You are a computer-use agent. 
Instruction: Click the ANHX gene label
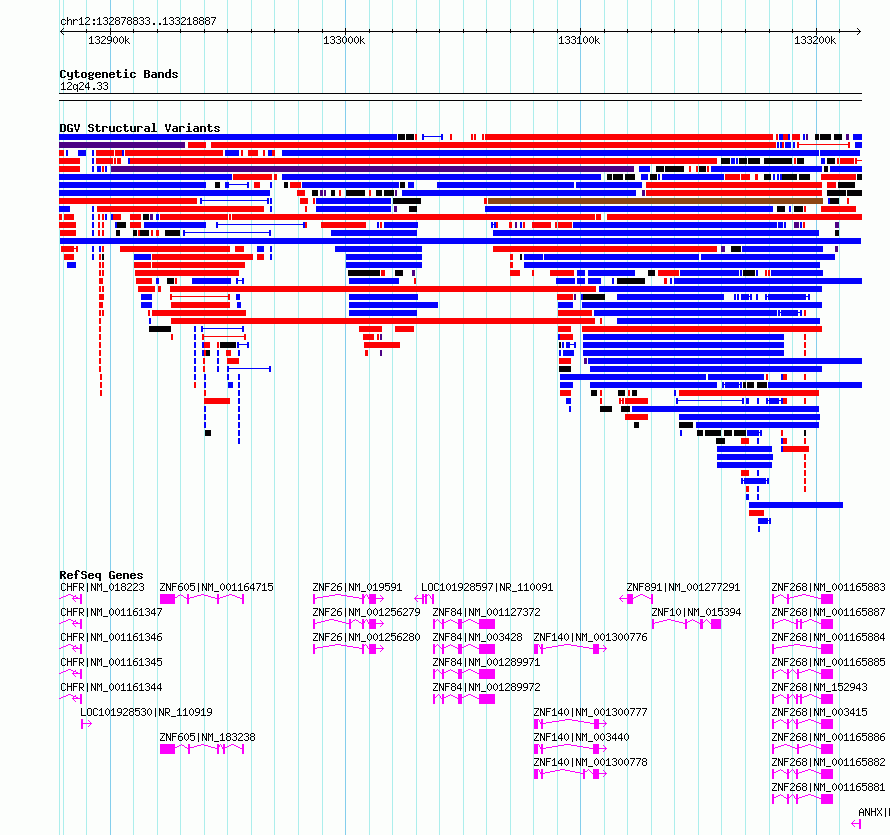pyautogui.click(x=874, y=812)
